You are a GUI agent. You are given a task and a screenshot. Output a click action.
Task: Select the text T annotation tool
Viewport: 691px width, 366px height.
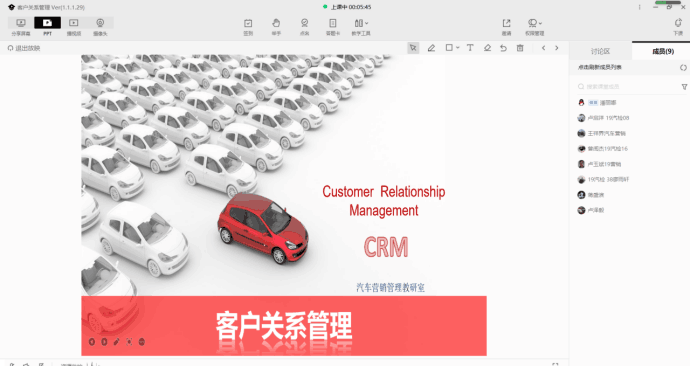470,48
